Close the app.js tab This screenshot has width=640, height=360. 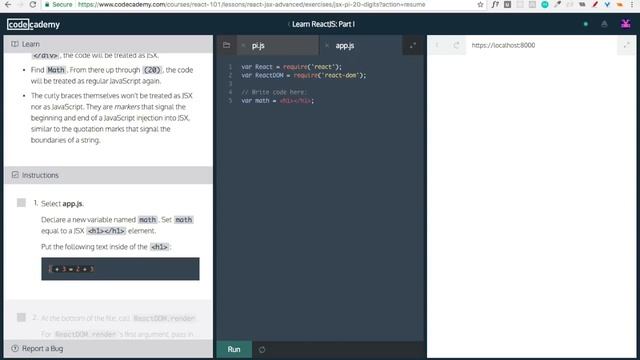[327, 46]
